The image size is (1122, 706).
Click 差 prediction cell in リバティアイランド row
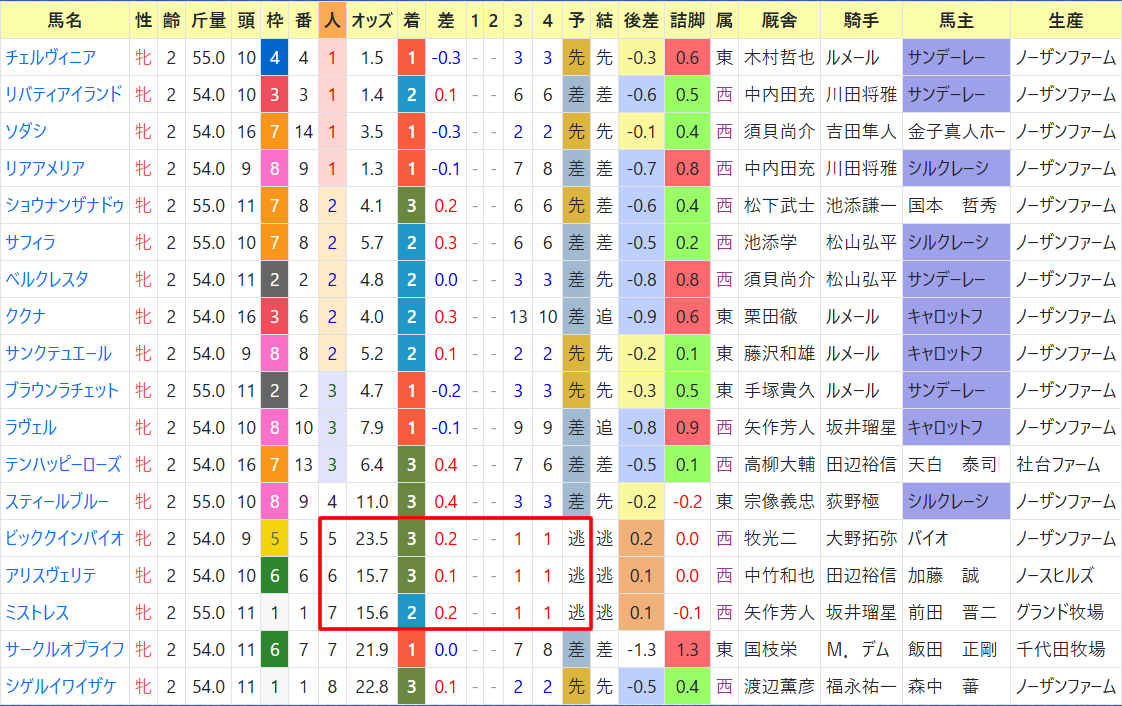coord(577,94)
